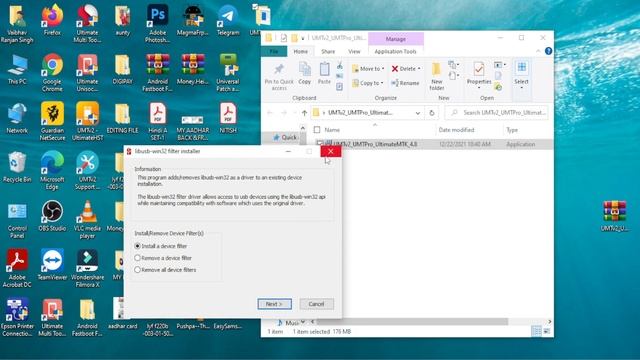Image resolution: width=640 pixels, height=360 pixels.
Task: Open Universal Patch desktop icon
Action: click(228, 72)
